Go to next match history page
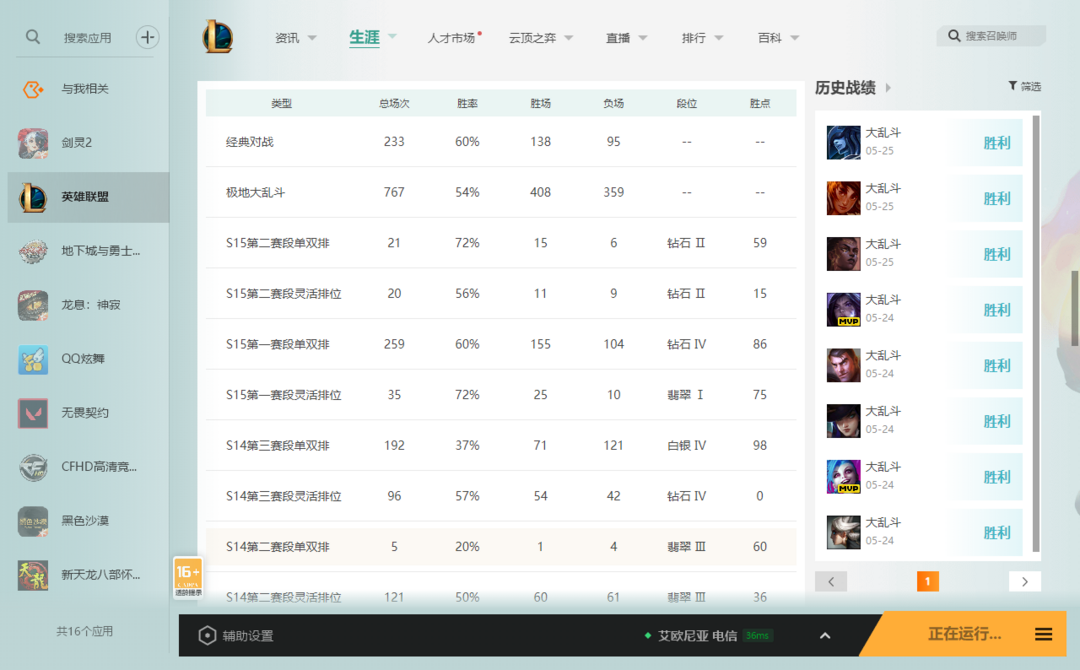 (x=1025, y=581)
